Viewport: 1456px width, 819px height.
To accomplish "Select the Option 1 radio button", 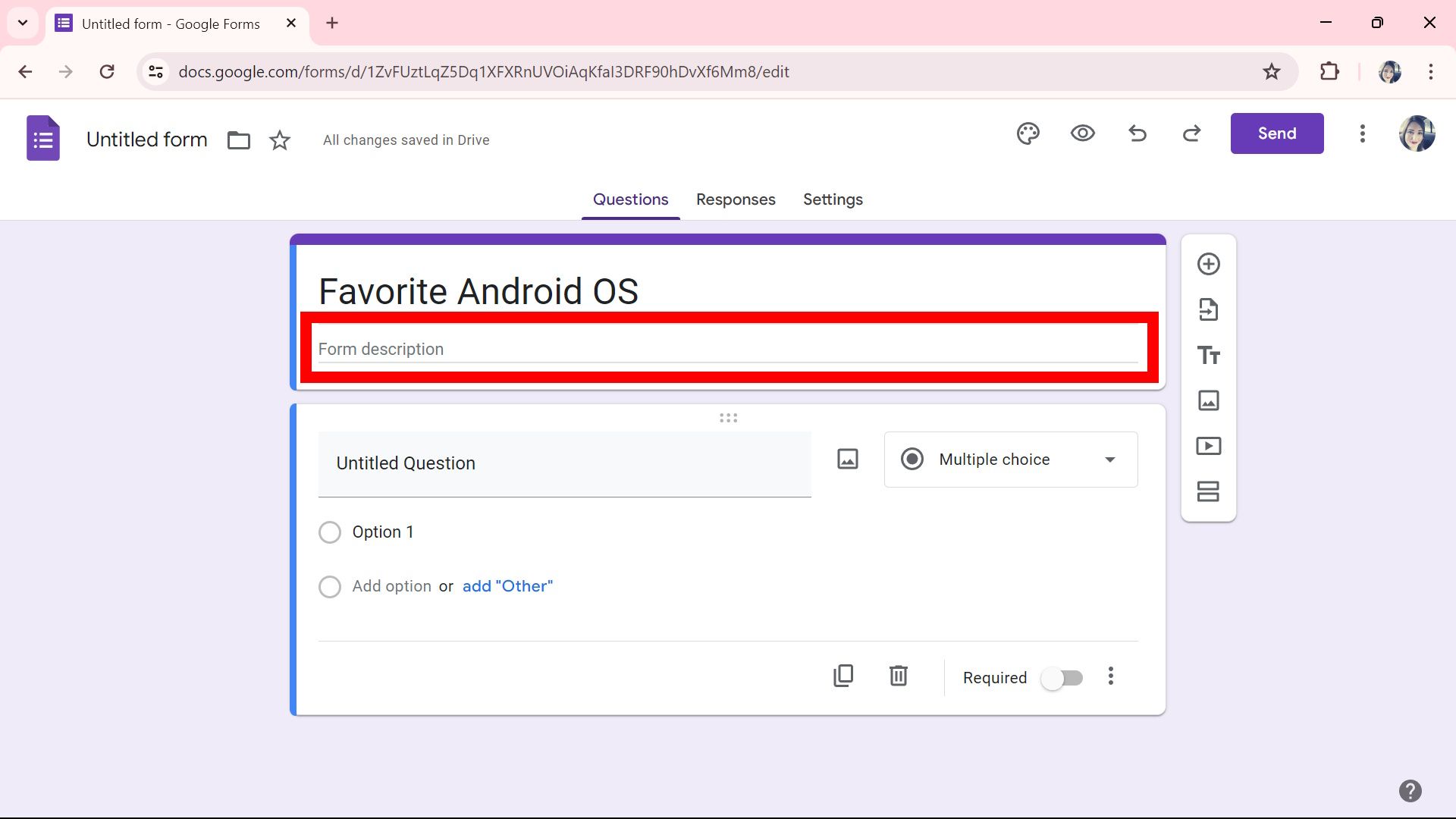I will point(330,532).
